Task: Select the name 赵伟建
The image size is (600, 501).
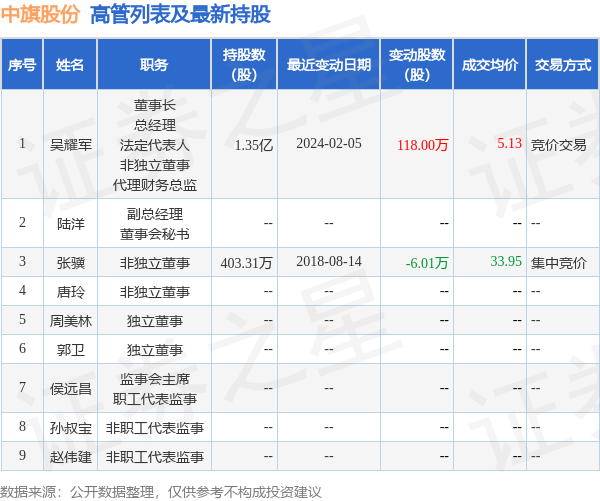Action: [x=70, y=457]
